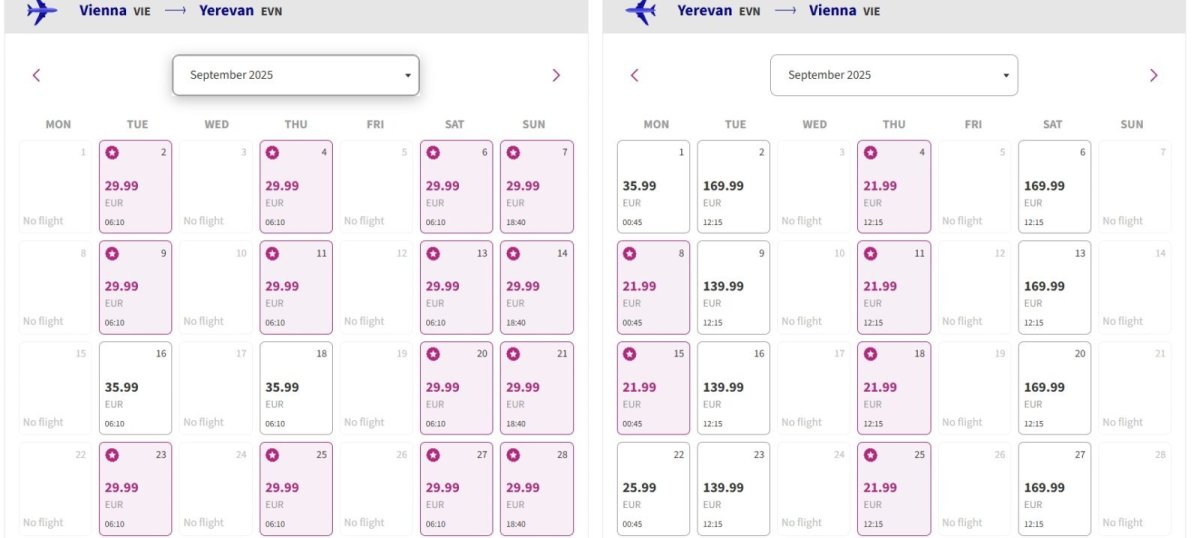Choose outbound September 16 fare of 35.99 EUR
The height and width of the screenshot is (538, 1200).
tap(135, 388)
